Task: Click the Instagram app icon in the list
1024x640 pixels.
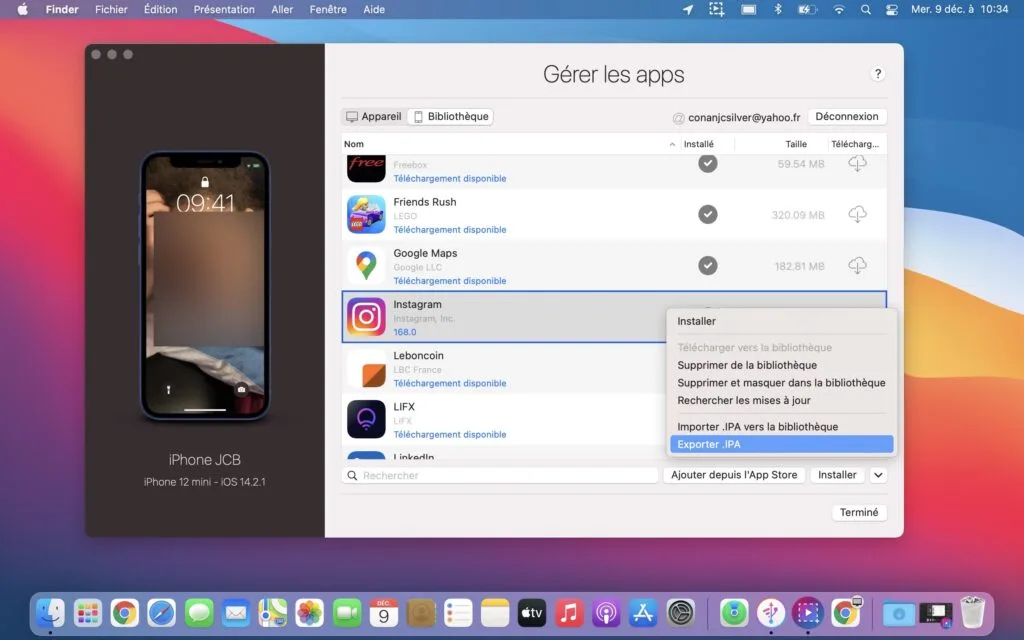Action: click(x=366, y=317)
